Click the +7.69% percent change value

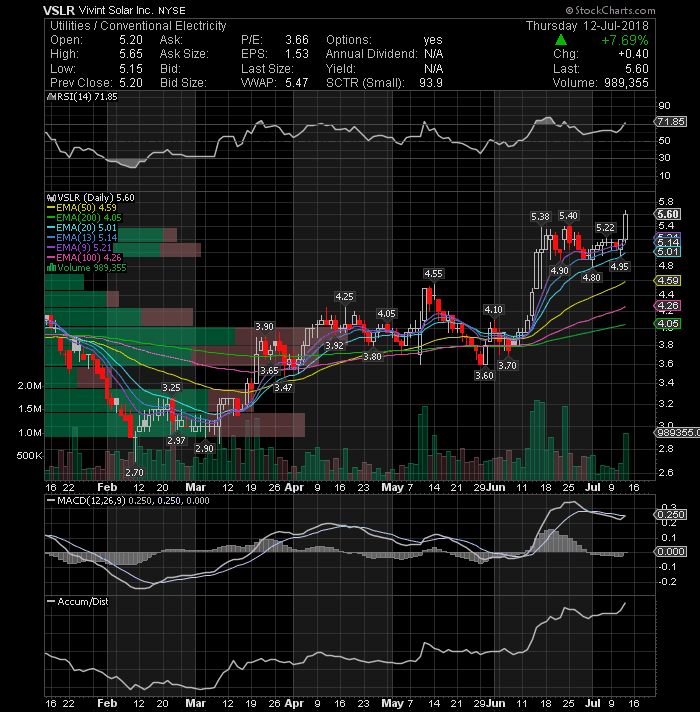625,40
